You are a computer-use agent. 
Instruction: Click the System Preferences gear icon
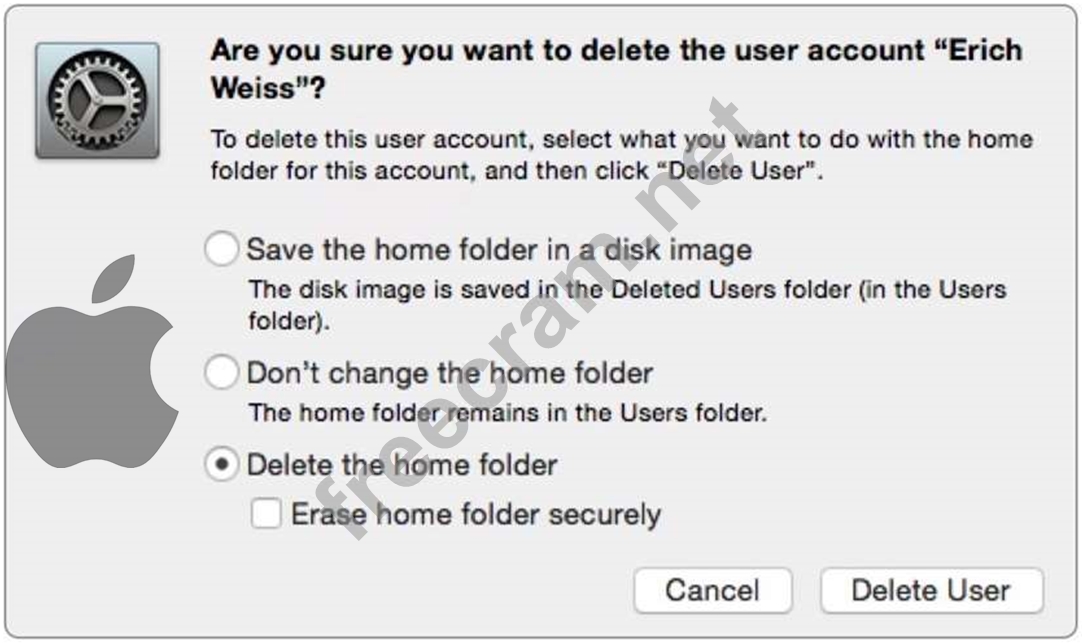[97, 100]
